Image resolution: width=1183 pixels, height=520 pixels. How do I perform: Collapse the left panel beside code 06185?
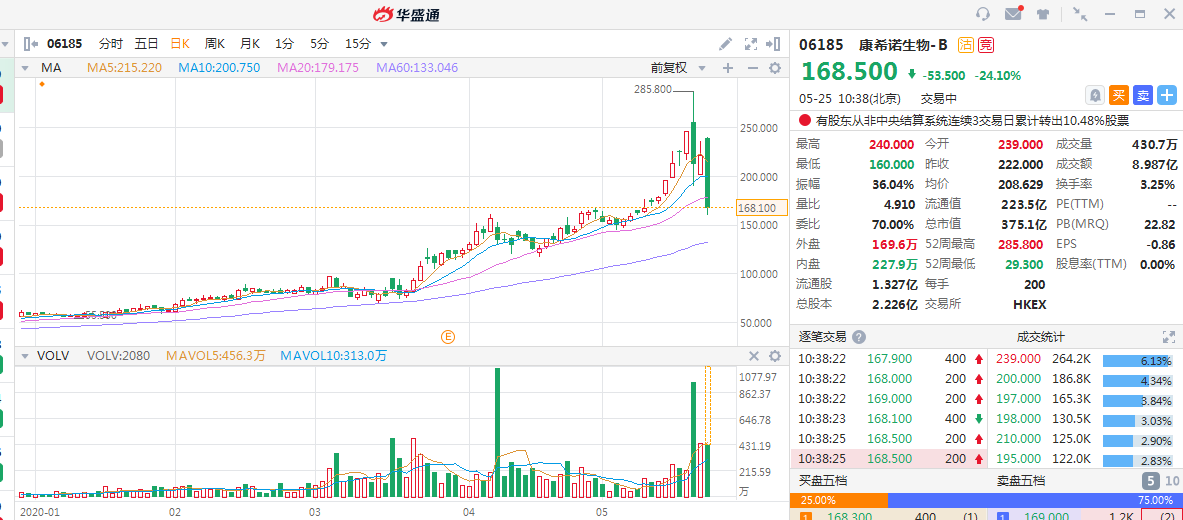(x=30, y=44)
